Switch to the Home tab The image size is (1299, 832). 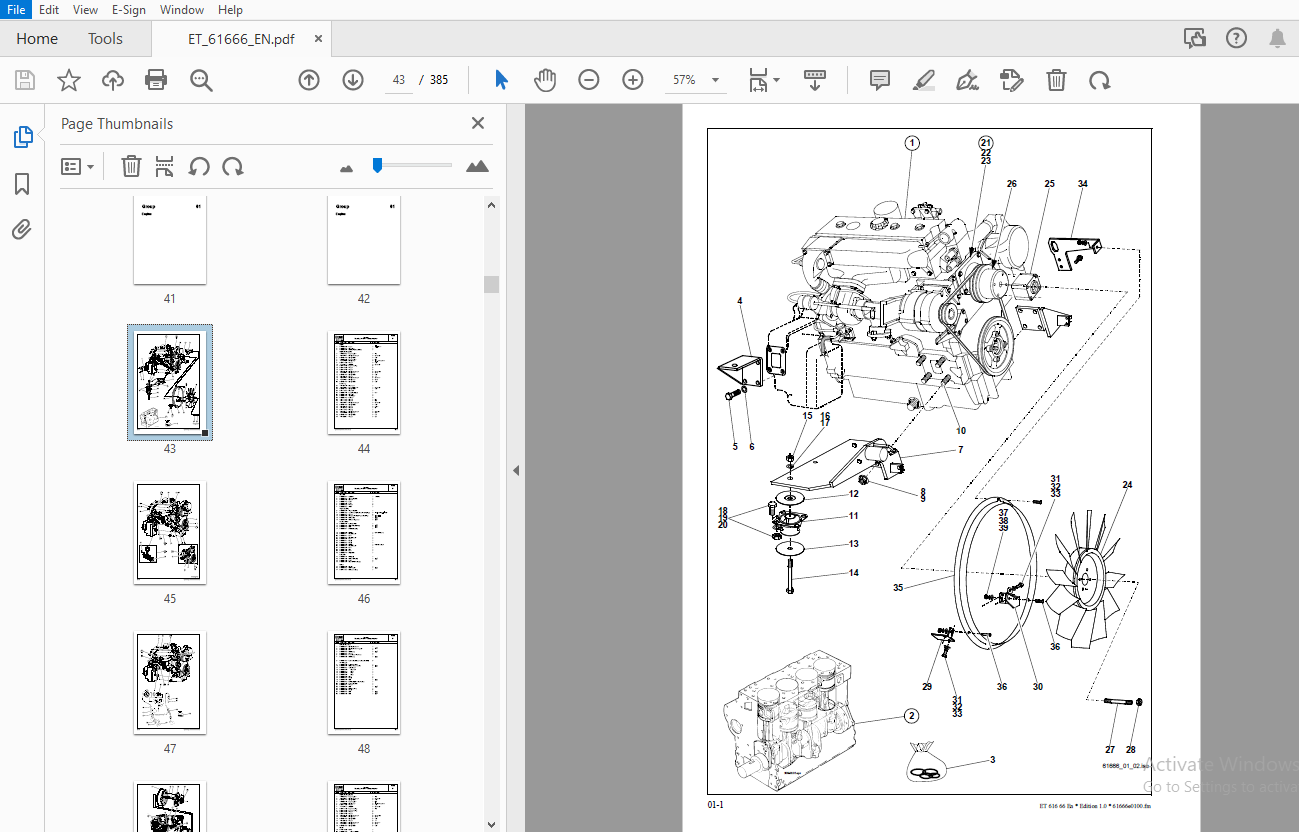37,38
